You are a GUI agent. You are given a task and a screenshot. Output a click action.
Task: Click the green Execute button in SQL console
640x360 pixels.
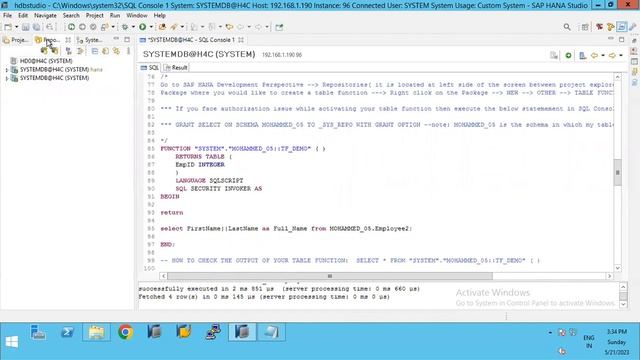[568, 55]
